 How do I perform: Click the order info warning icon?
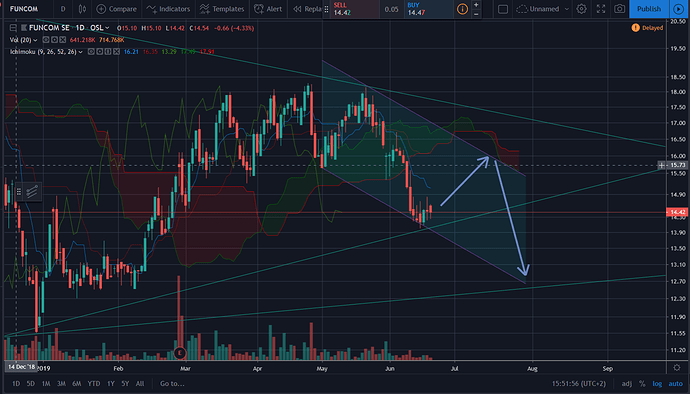pyautogui.click(x=462, y=9)
